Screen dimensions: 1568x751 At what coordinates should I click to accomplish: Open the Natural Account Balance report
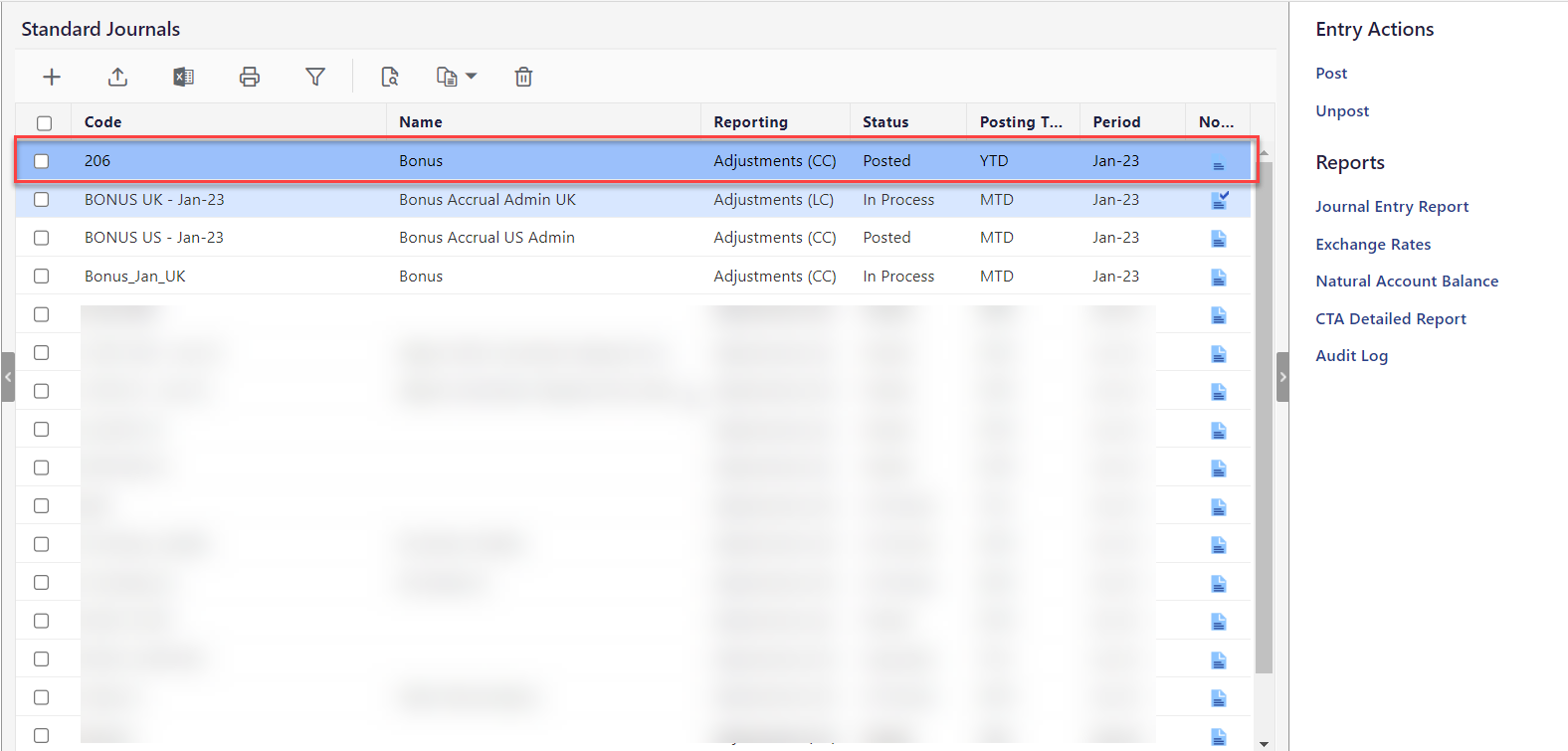1407,281
